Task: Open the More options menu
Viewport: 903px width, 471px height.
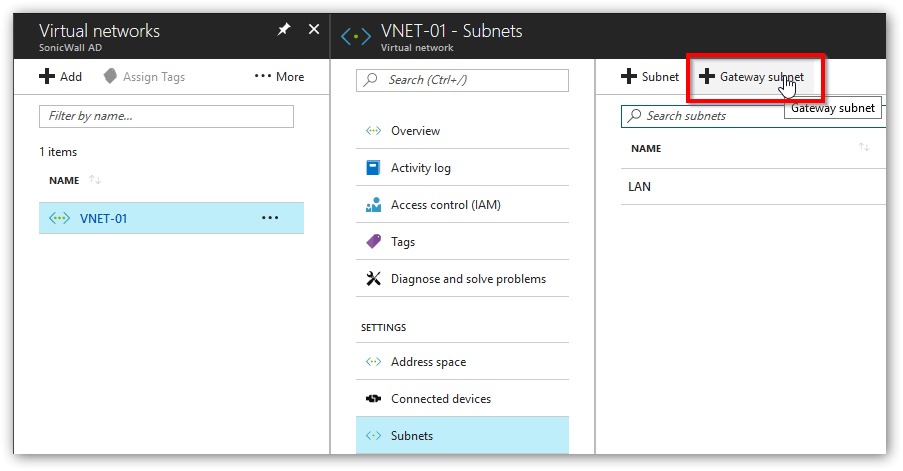Action: (x=279, y=77)
